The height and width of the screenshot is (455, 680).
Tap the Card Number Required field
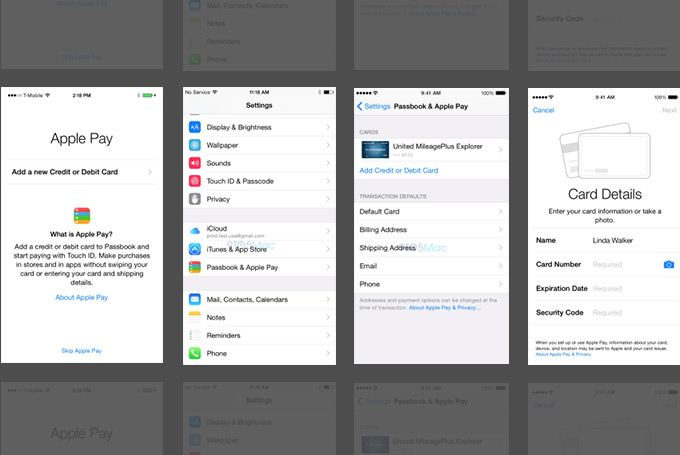pyautogui.click(x=604, y=265)
